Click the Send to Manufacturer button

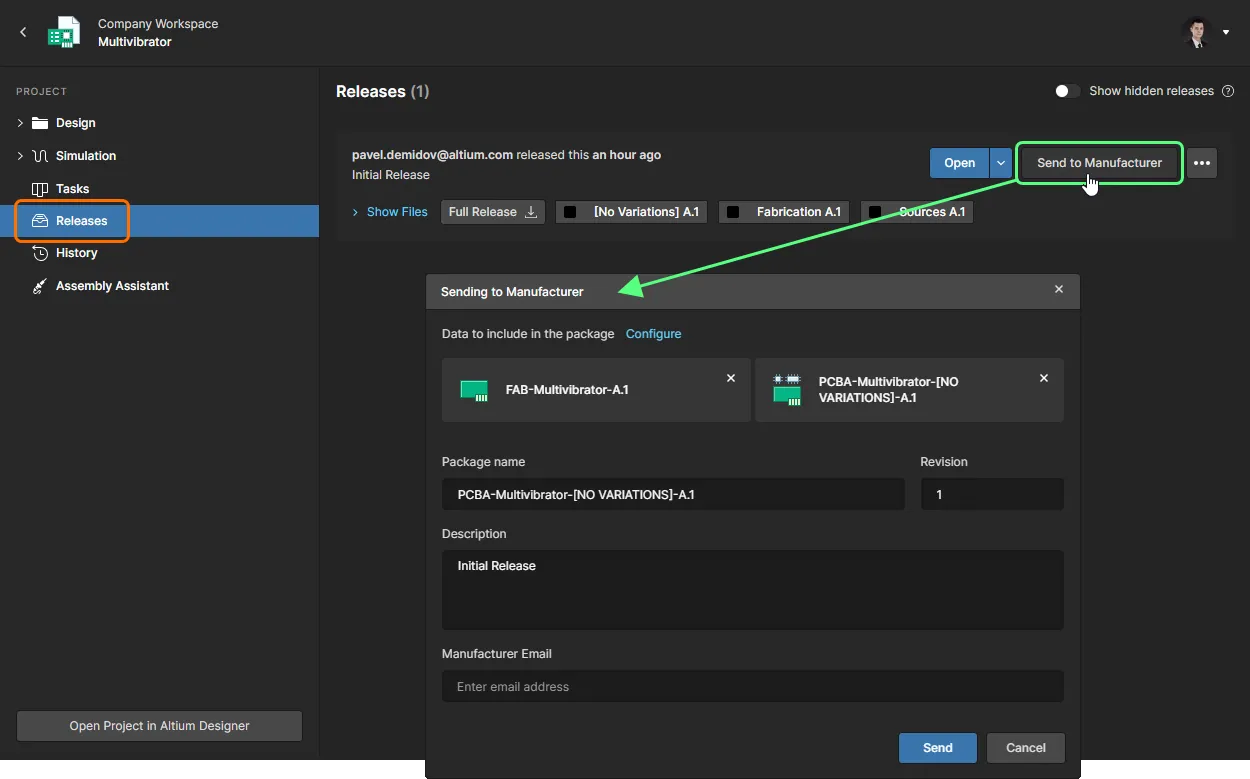click(x=1099, y=163)
